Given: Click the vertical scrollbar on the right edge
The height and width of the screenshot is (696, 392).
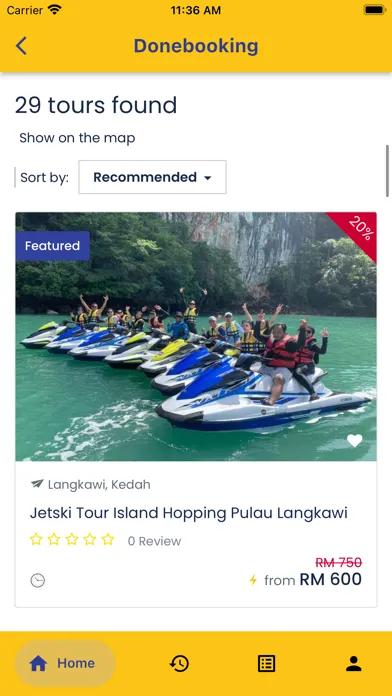Looking at the screenshot, I should point(387,171).
